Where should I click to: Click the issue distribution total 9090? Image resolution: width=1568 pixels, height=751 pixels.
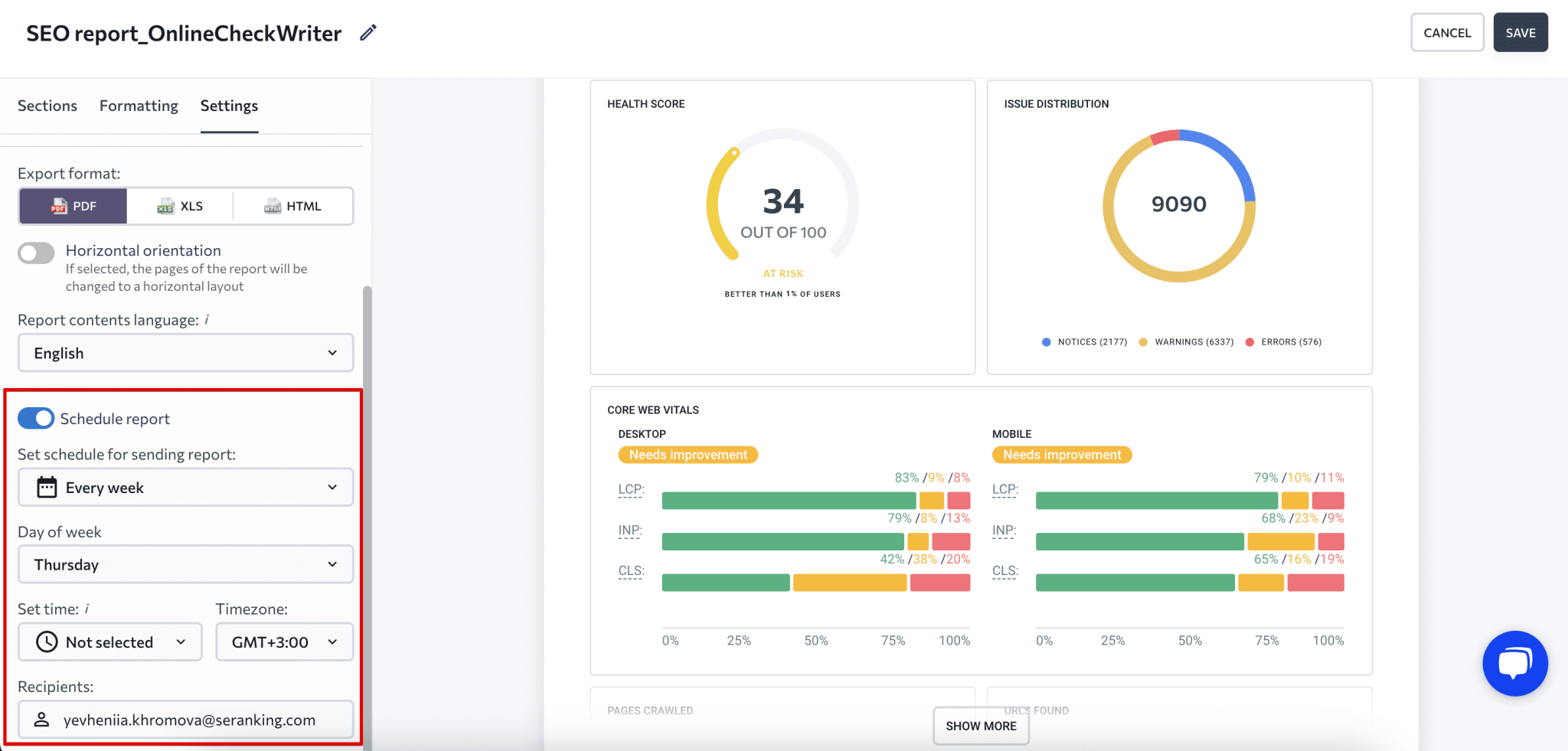click(1179, 204)
